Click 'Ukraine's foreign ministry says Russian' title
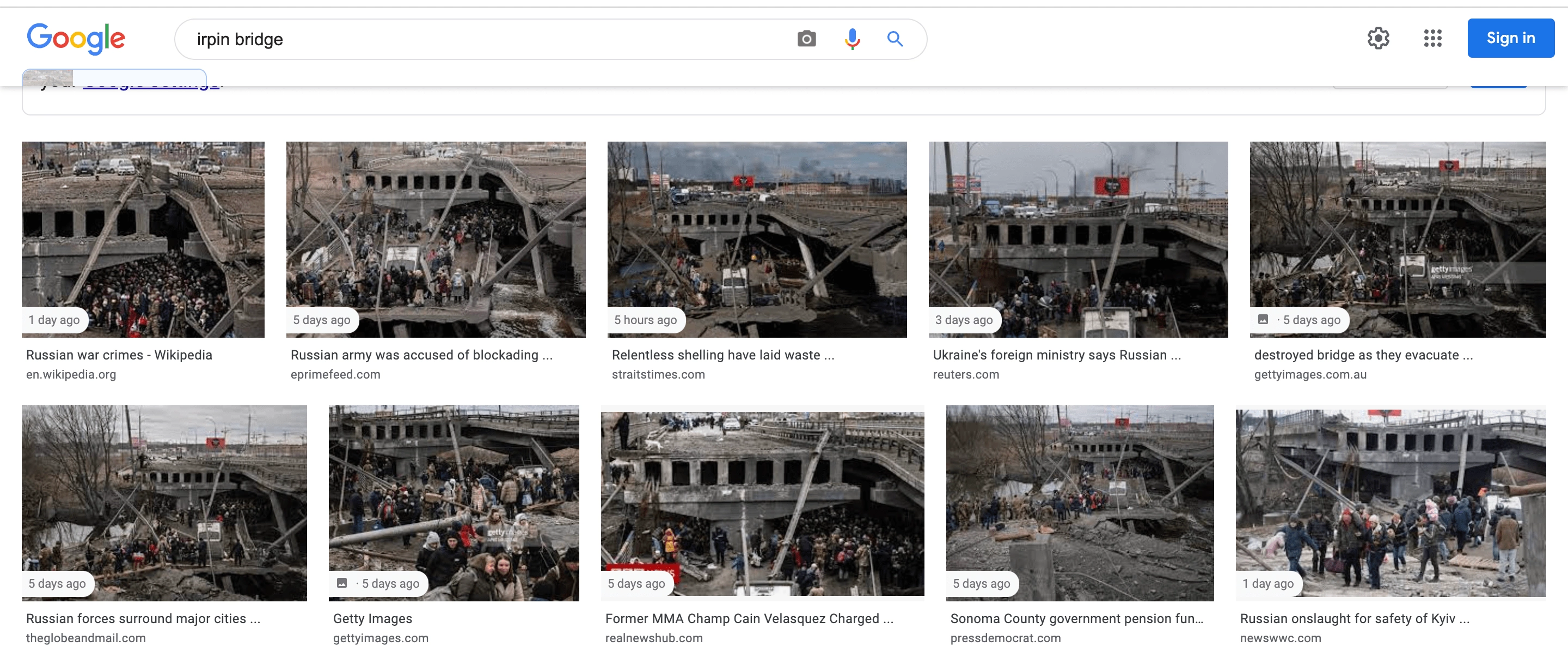 click(x=1057, y=355)
